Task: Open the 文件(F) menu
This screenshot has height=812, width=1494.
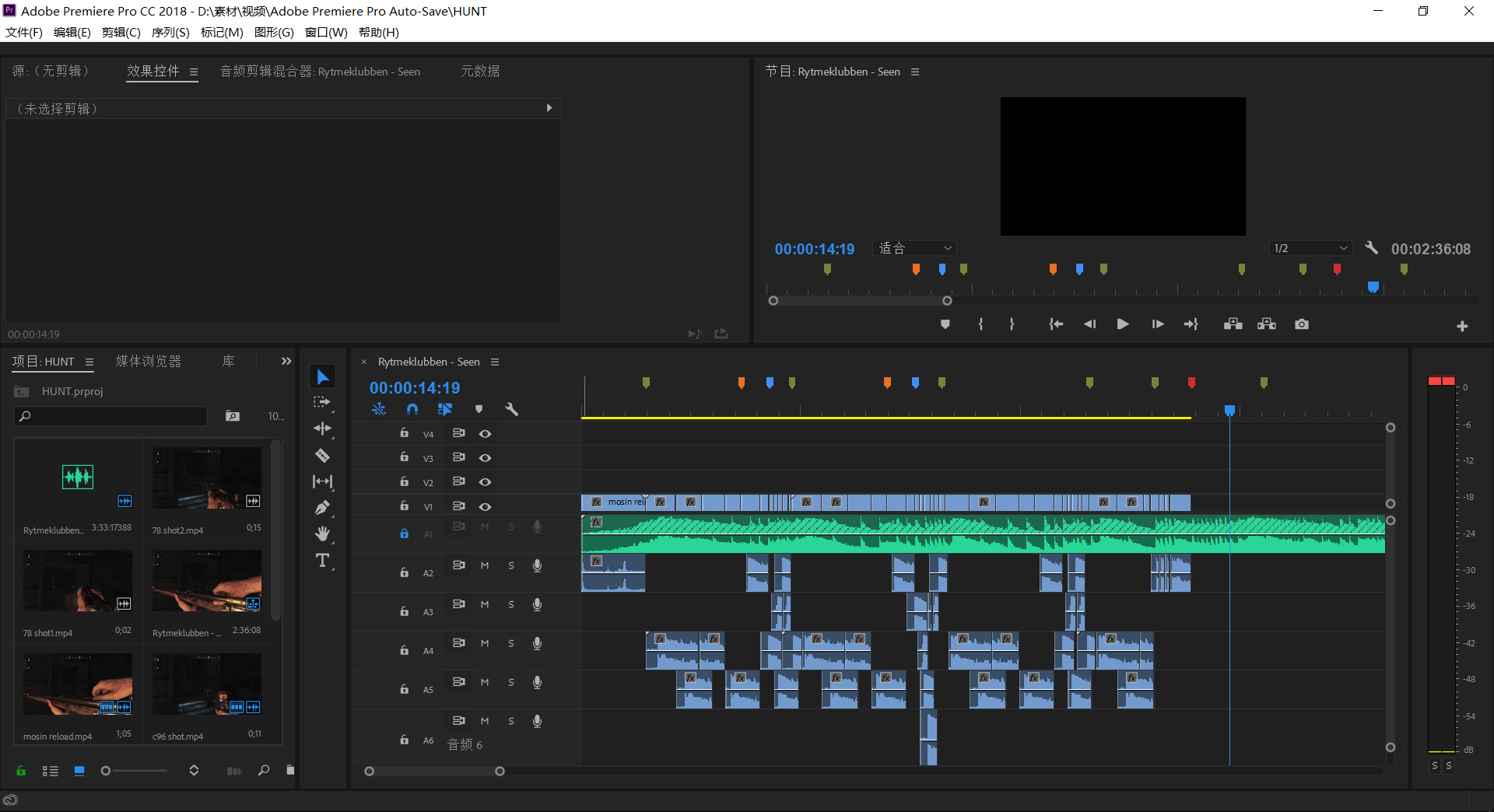Action: [x=24, y=32]
